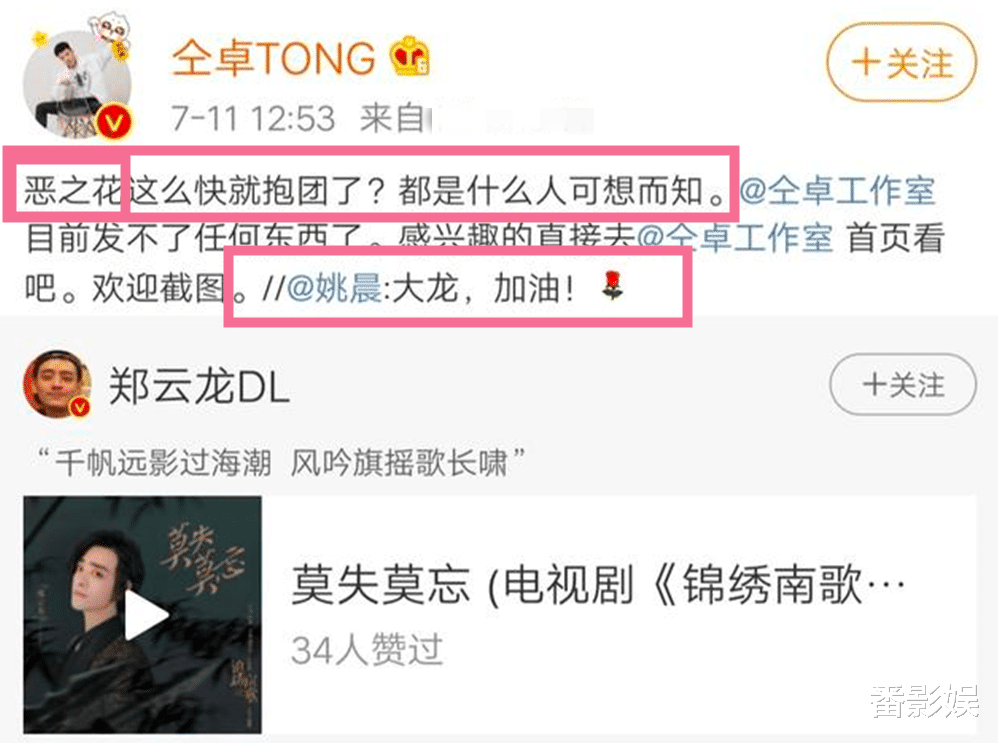Viewport: 998px width, 743px height.
Task: Click the orange V verified badge on 全卓TONG's avatar
Action: tap(114, 122)
